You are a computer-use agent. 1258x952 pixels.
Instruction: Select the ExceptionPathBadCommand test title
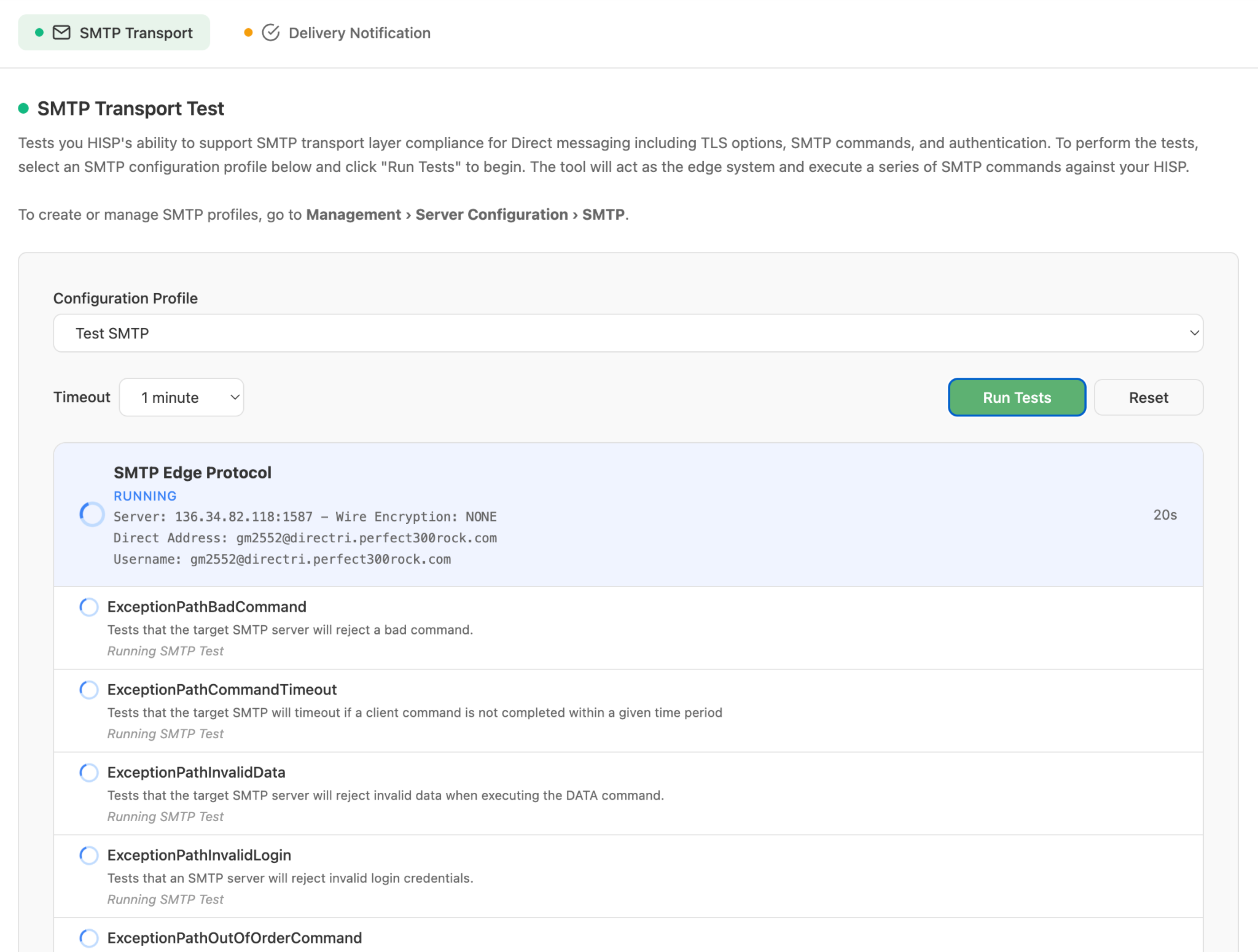(x=207, y=607)
